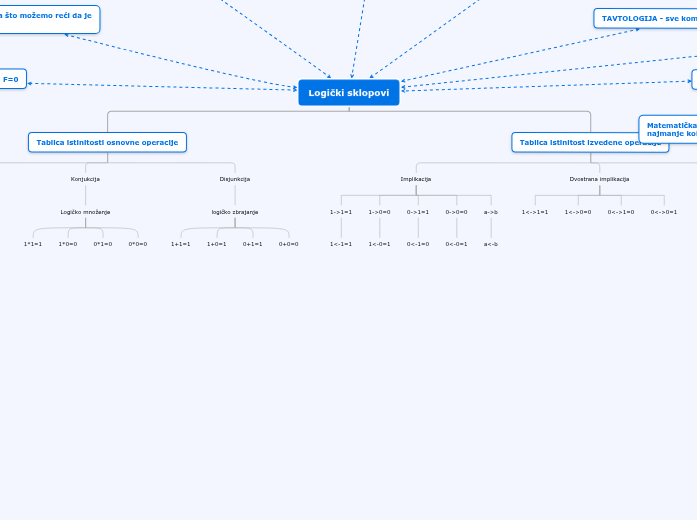Select leaf '1+0=1'
697x520 pixels.
(216, 244)
